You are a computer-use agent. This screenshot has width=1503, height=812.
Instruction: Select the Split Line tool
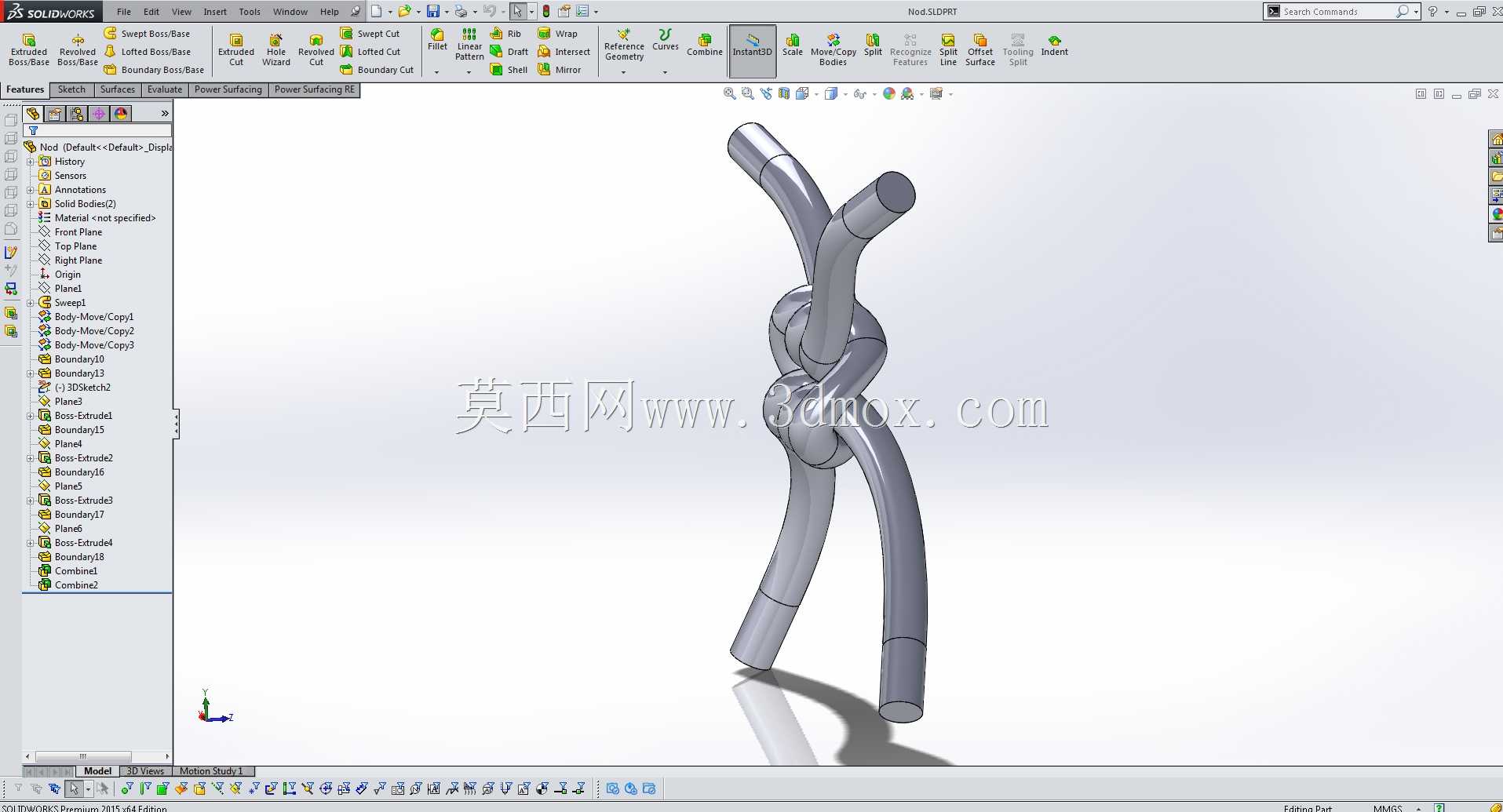(x=948, y=50)
